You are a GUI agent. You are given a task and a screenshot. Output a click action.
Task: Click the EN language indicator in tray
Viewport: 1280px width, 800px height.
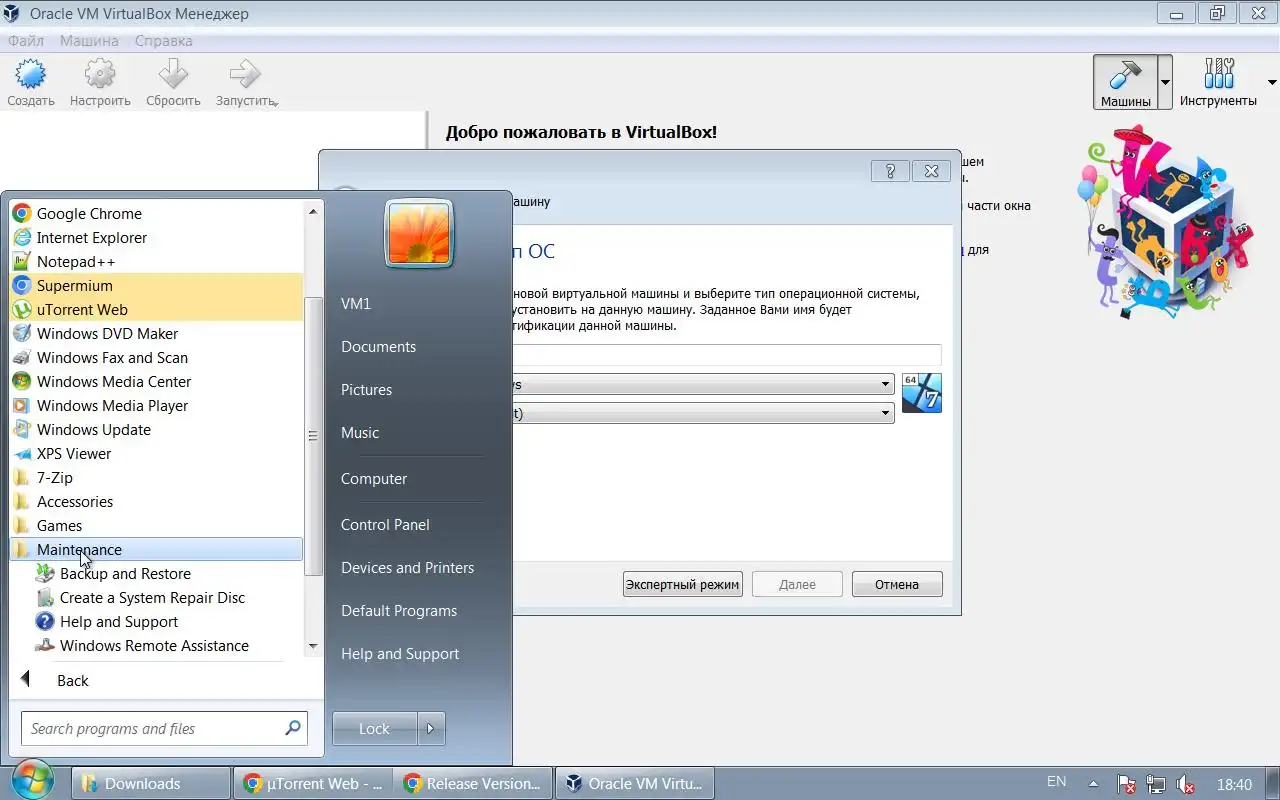1056,782
